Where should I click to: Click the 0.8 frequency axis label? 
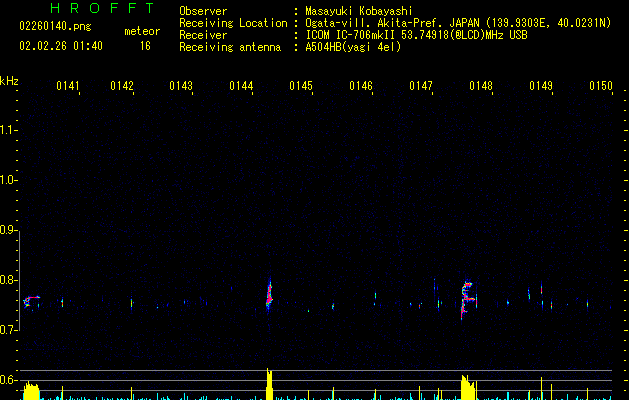pos(8,280)
